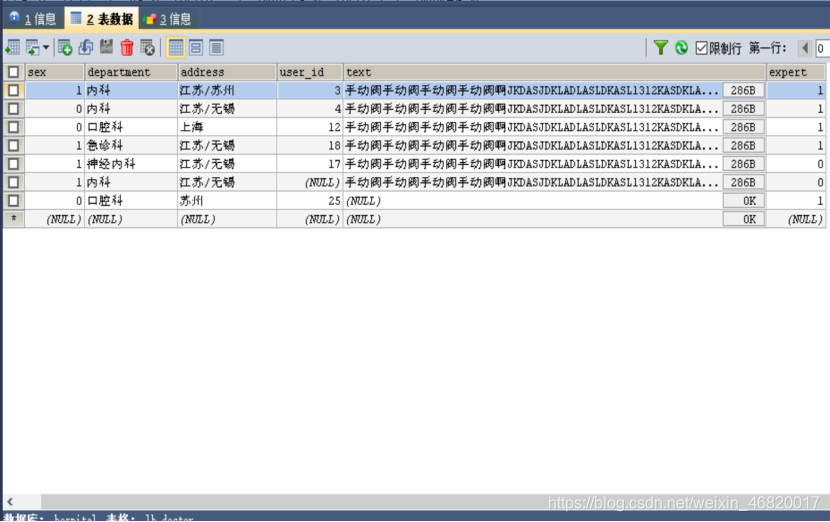Check the row with user_id 25
This screenshot has width=830, height=522.
[14, 201]
